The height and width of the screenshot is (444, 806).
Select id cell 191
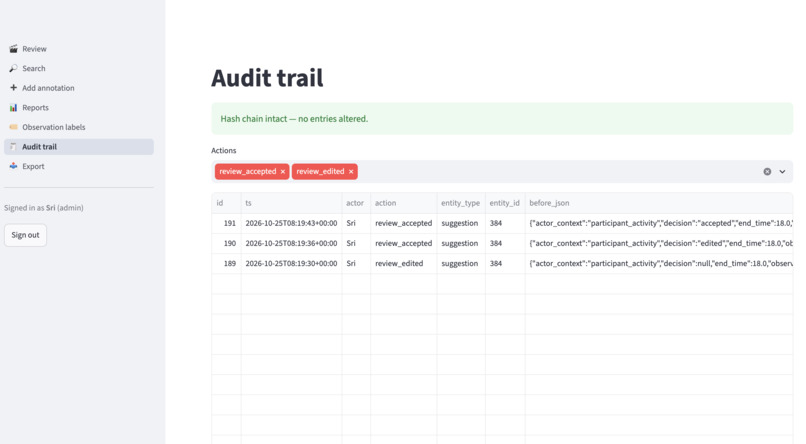tap(226, 223)
